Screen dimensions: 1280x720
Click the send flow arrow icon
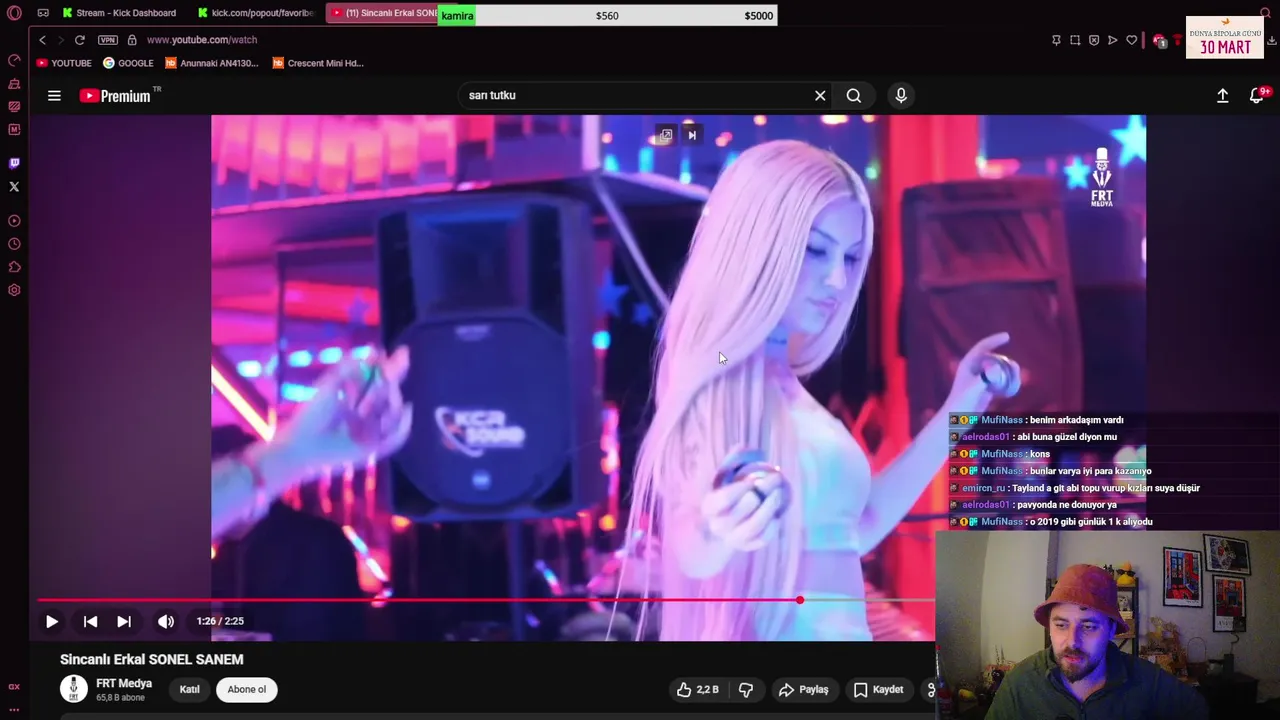click(1112, 40)
